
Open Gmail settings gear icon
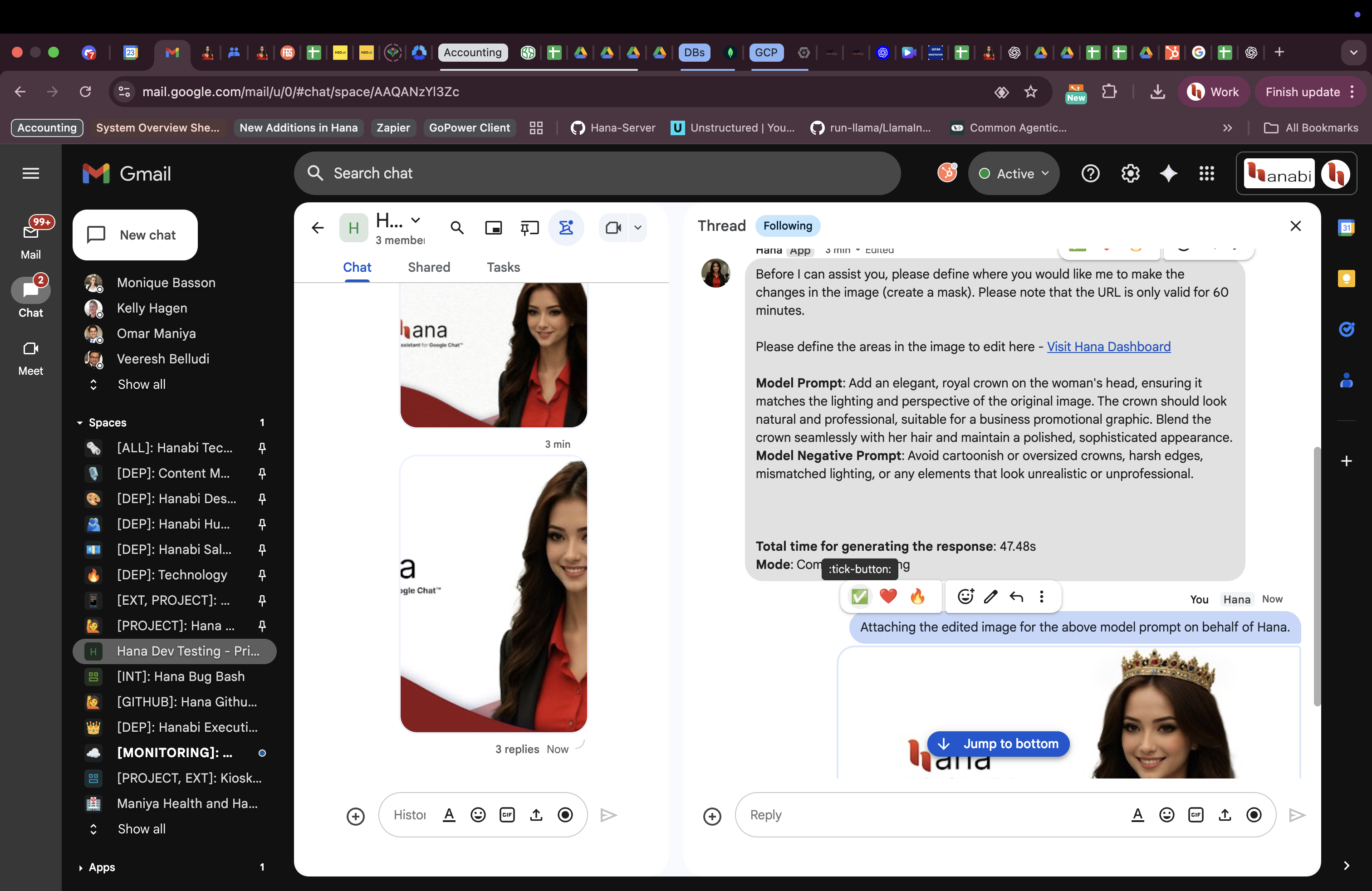(1130, 173)
